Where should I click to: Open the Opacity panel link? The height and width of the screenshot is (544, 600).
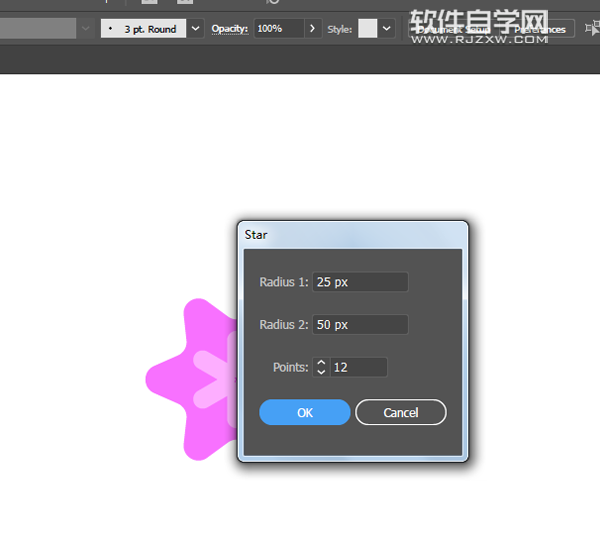[x=230, y=29]
